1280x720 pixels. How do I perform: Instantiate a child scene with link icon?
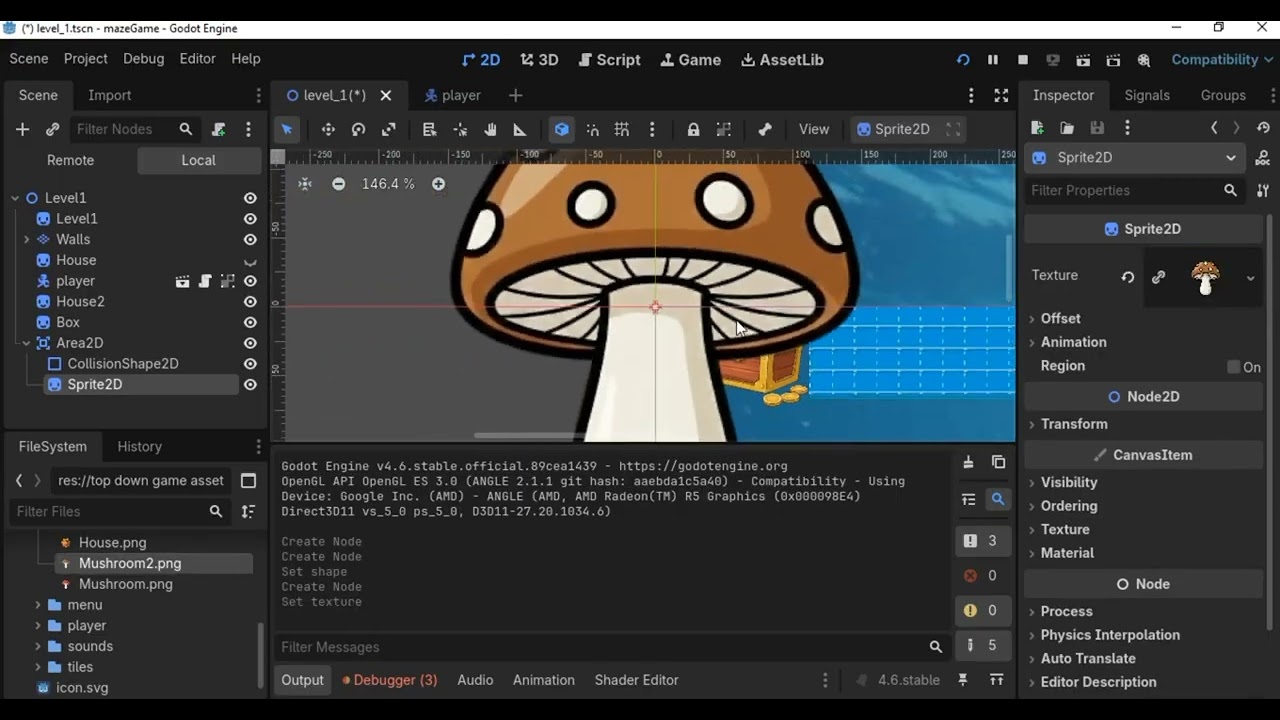pyautogui.click(x=53, y=129)
